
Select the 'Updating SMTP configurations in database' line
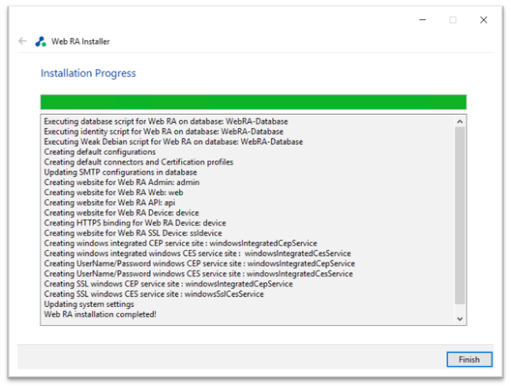tap(120, 172)
